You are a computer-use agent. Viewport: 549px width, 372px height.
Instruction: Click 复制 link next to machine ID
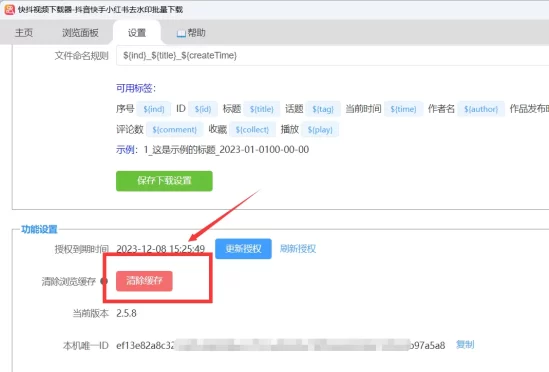click(465, 345)
